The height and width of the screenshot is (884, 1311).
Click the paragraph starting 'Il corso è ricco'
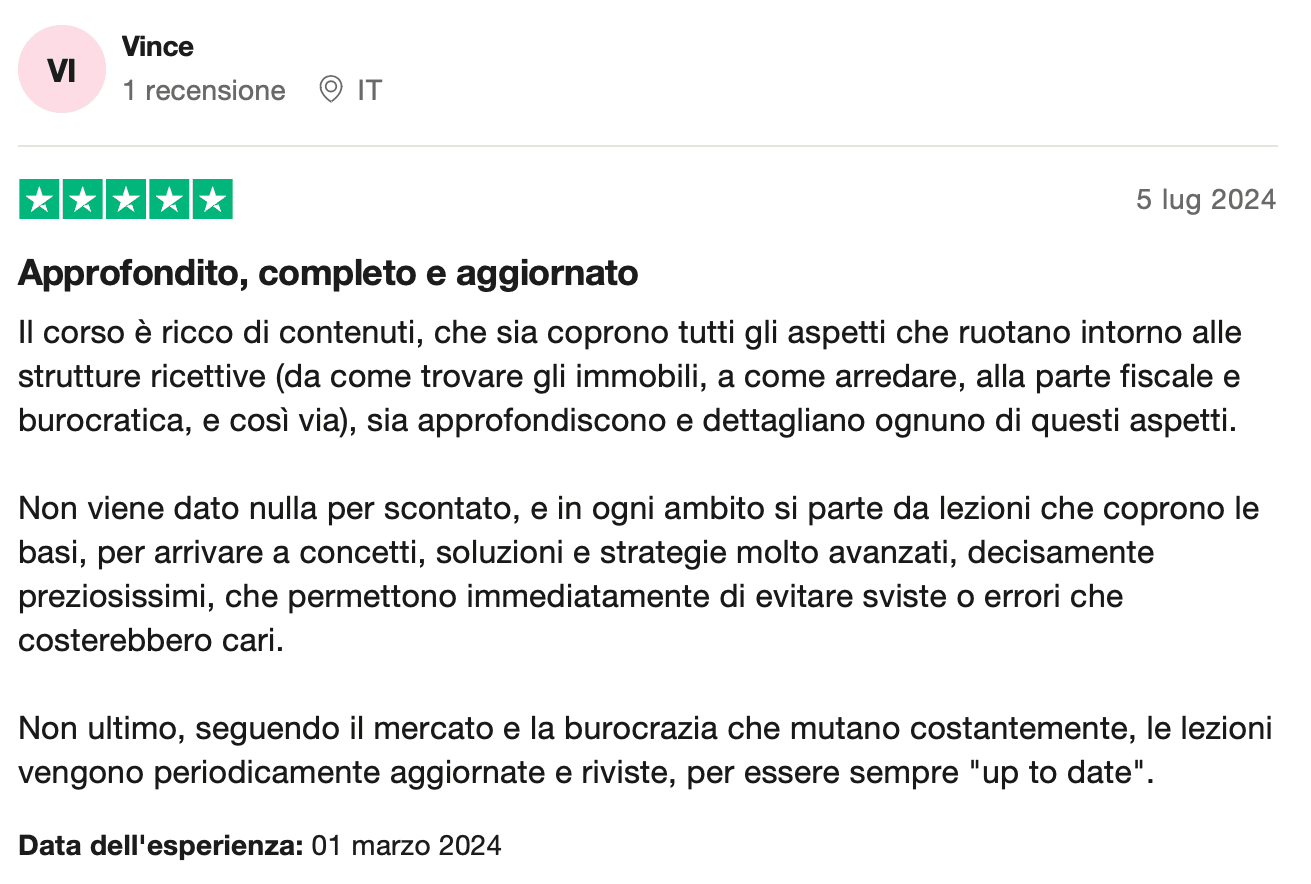630,376
